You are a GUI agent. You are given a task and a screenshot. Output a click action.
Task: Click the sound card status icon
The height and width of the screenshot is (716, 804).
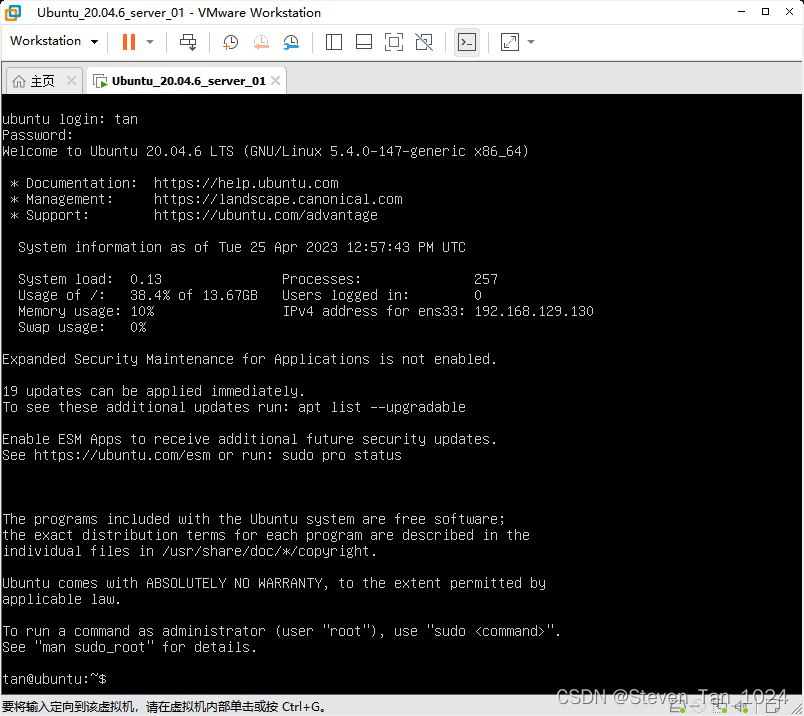742,707
